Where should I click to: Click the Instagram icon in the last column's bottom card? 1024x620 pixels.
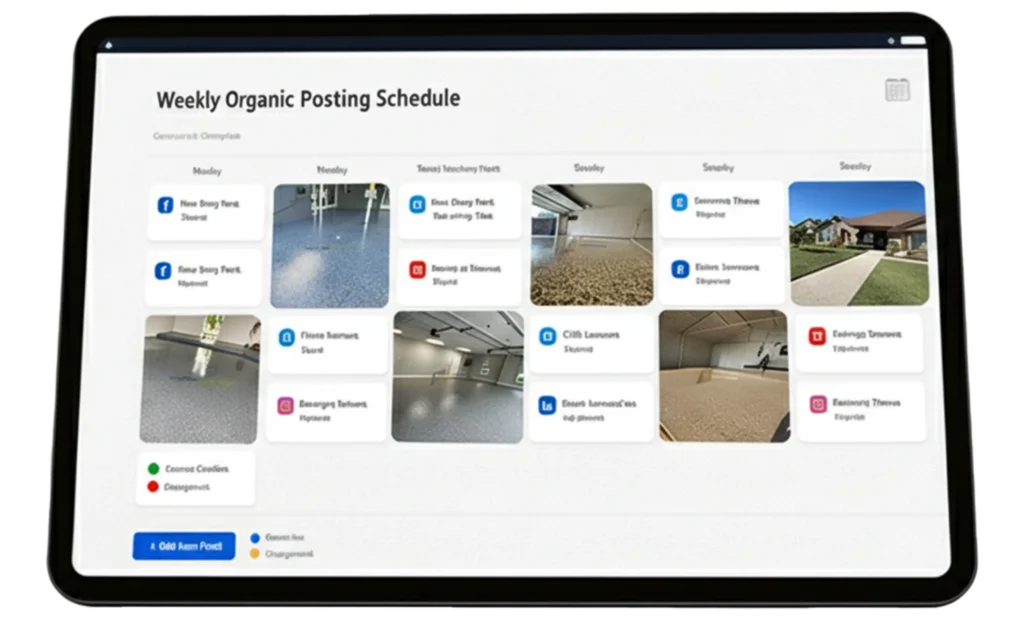point(817,404)
